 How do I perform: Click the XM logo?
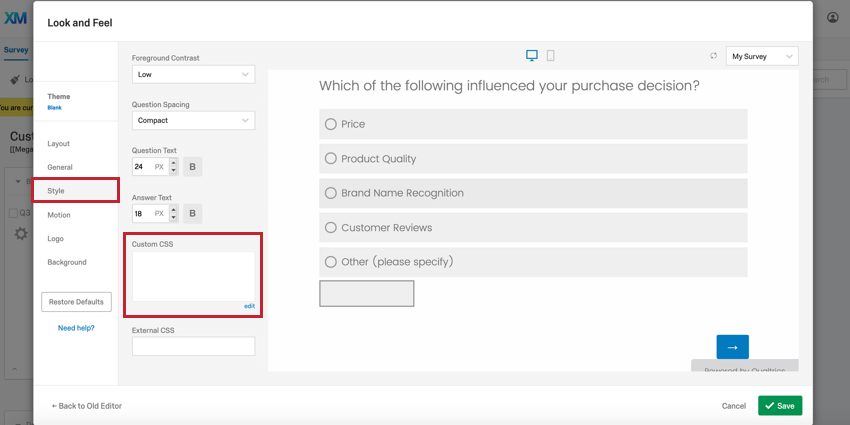[15, 17]
